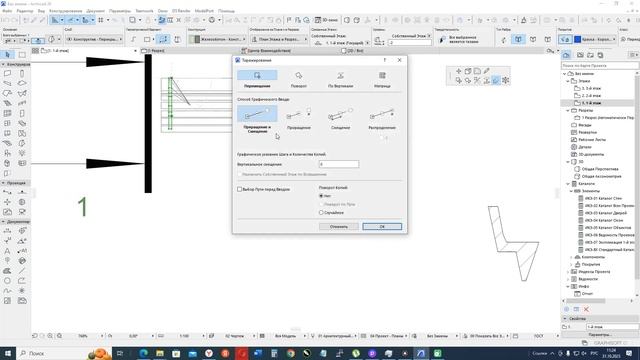Click the vertical displacement input field
The image size is (640, 360).
click(339, 164)
